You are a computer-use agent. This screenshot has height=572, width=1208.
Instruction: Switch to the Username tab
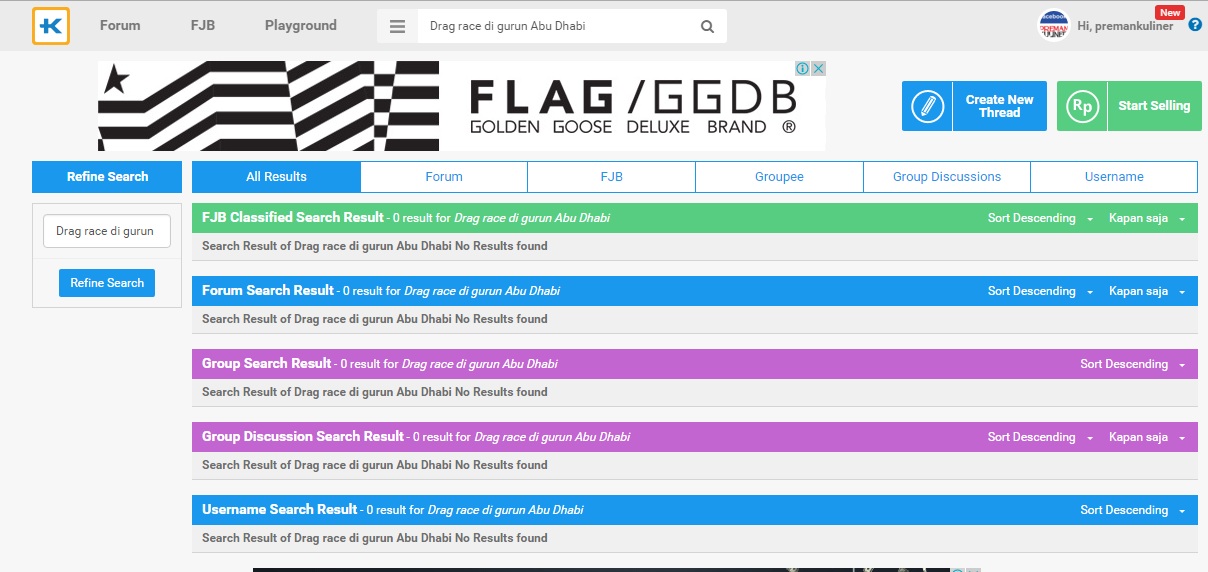click(x=1114, y=177)
